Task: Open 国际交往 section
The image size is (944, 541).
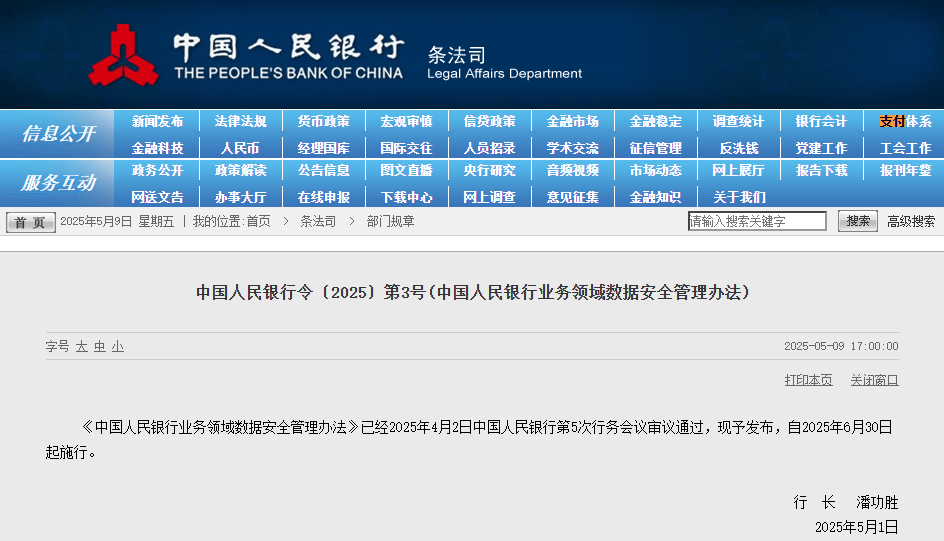Action: 406,148
